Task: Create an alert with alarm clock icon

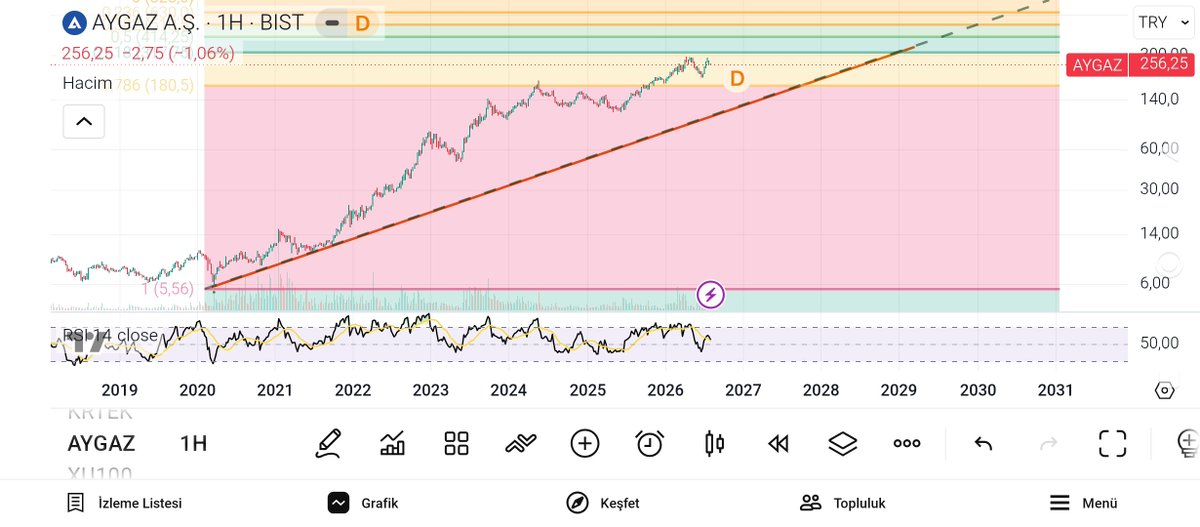Action: tap(650, 442)
